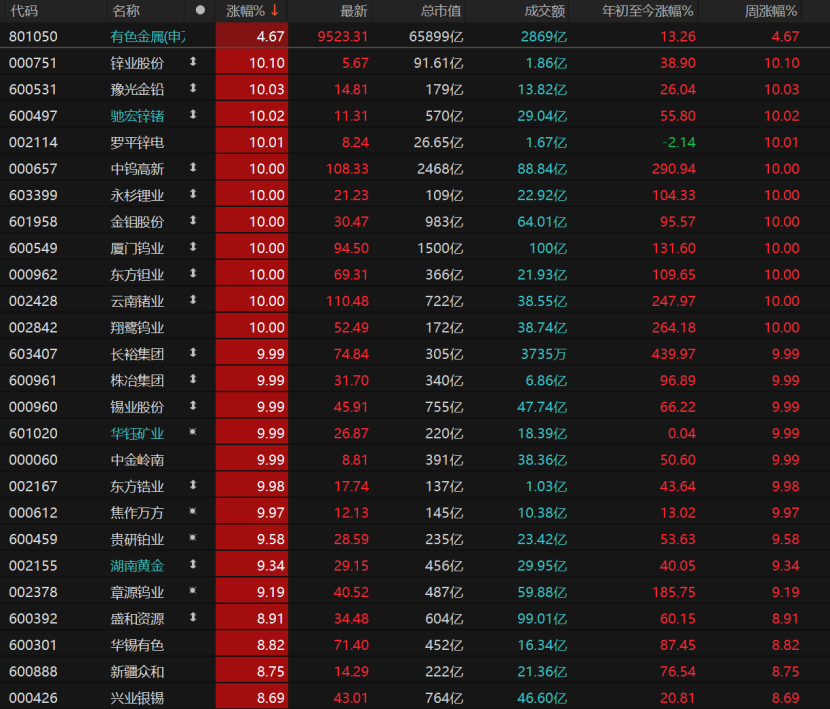The width and height of the screenshot is (830, 709).
Task: Select the 金钼股份 stock name
Action: coord(137,222)
